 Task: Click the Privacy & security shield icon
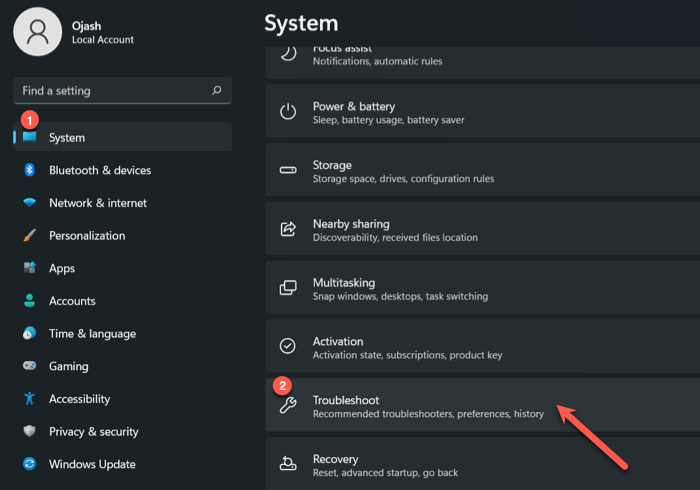[29, 431]
